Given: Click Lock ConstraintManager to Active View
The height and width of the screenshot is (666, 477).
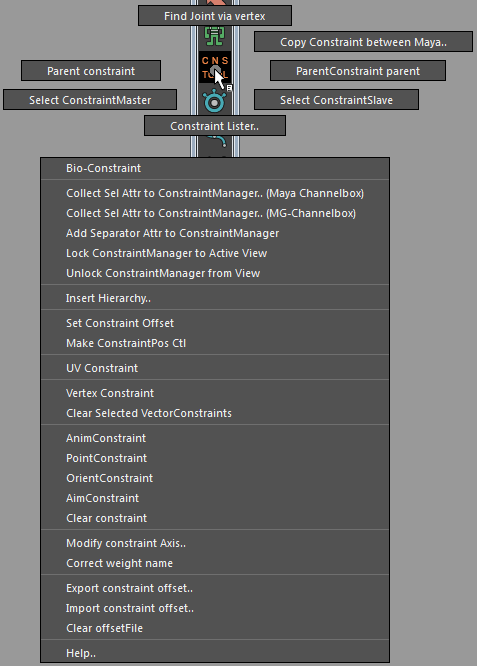Looking at the screenshot, I should pyautogui.click(x=215, y=253).
